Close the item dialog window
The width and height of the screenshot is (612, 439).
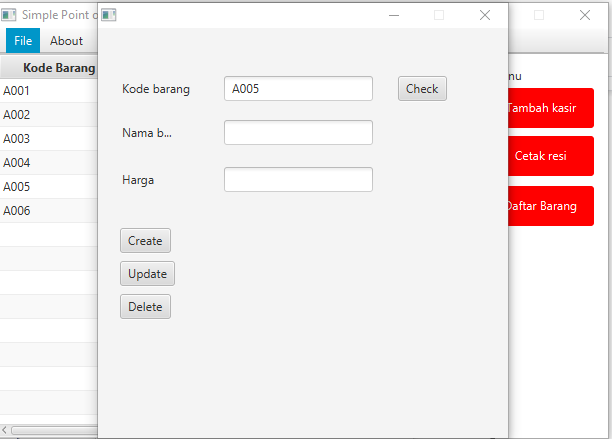point(485,15)
